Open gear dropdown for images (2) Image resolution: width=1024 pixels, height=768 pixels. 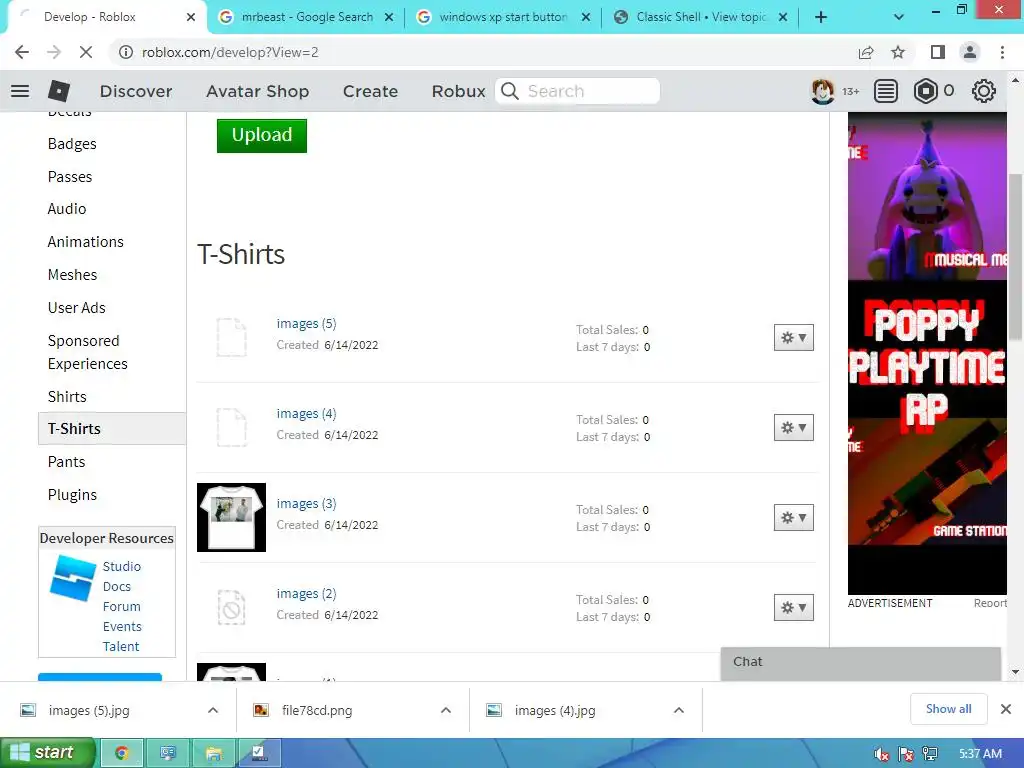(x=793, y=608)
